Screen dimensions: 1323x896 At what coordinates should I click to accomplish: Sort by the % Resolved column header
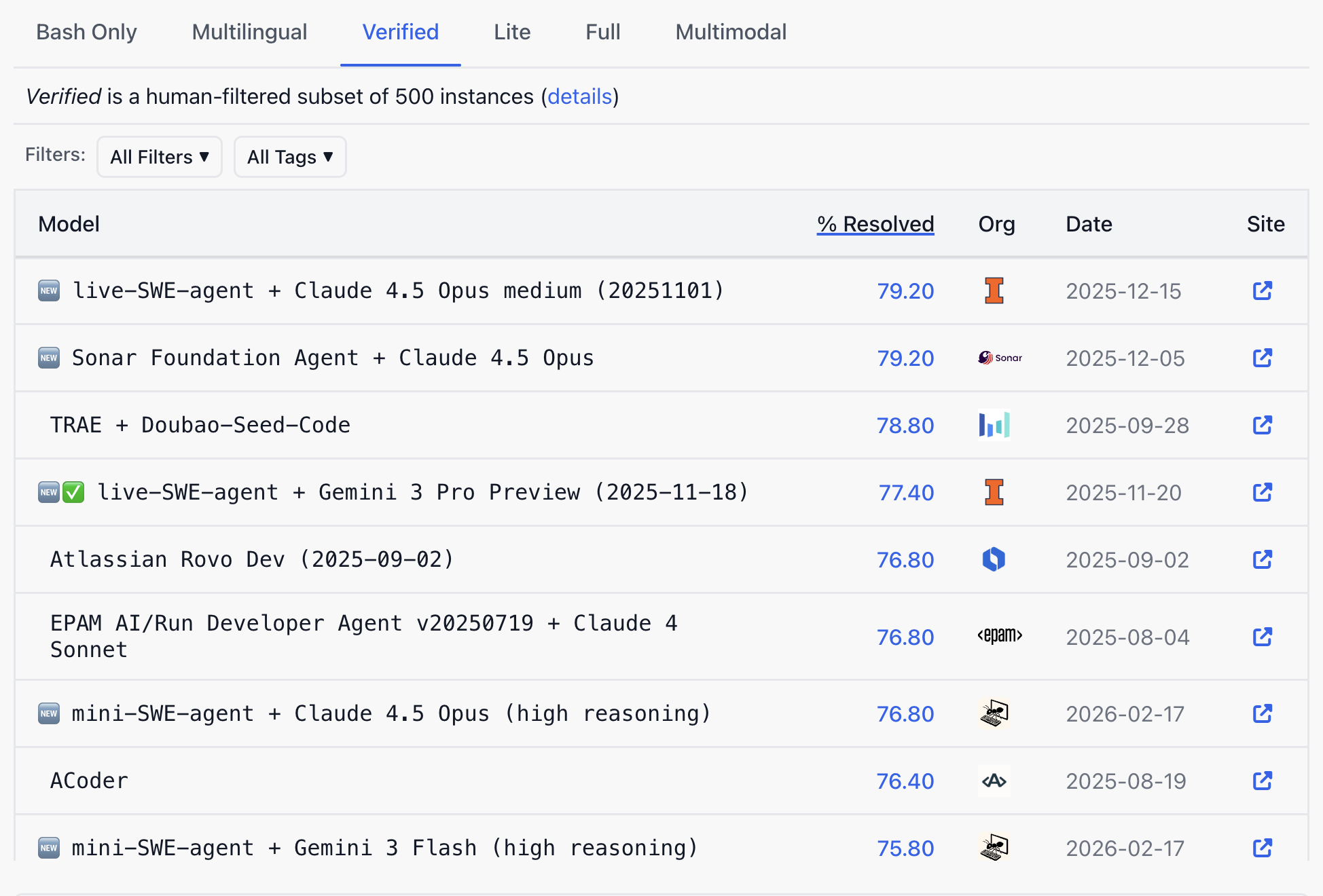point(875,224)
